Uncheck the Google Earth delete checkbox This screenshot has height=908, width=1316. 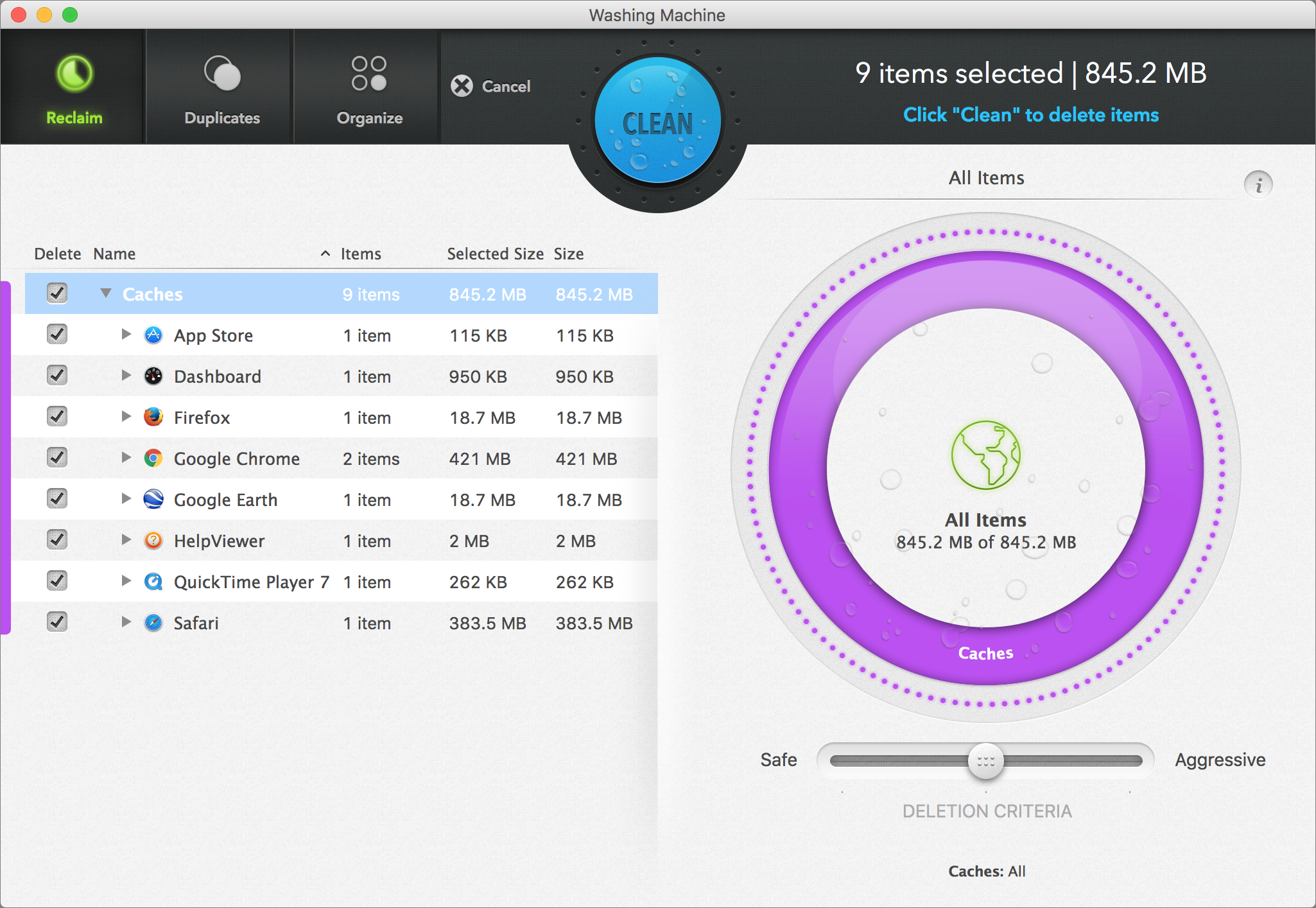[x=57, y=499]
